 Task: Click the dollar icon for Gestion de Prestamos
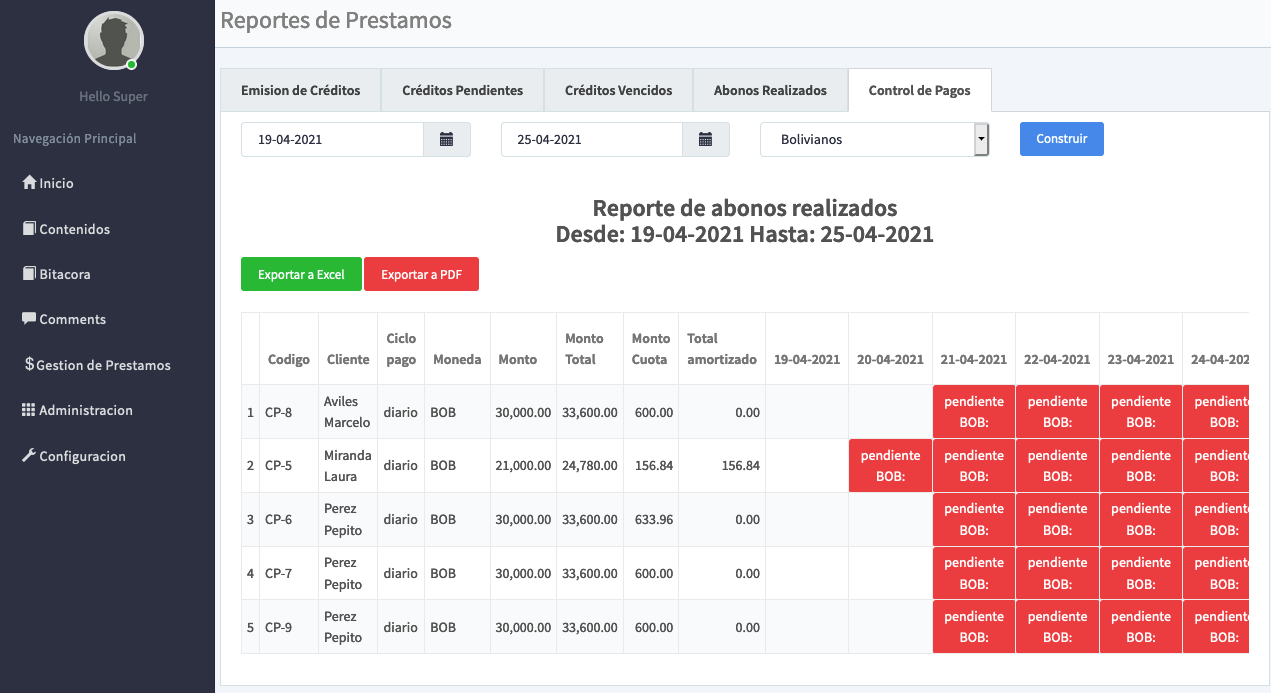29,365
